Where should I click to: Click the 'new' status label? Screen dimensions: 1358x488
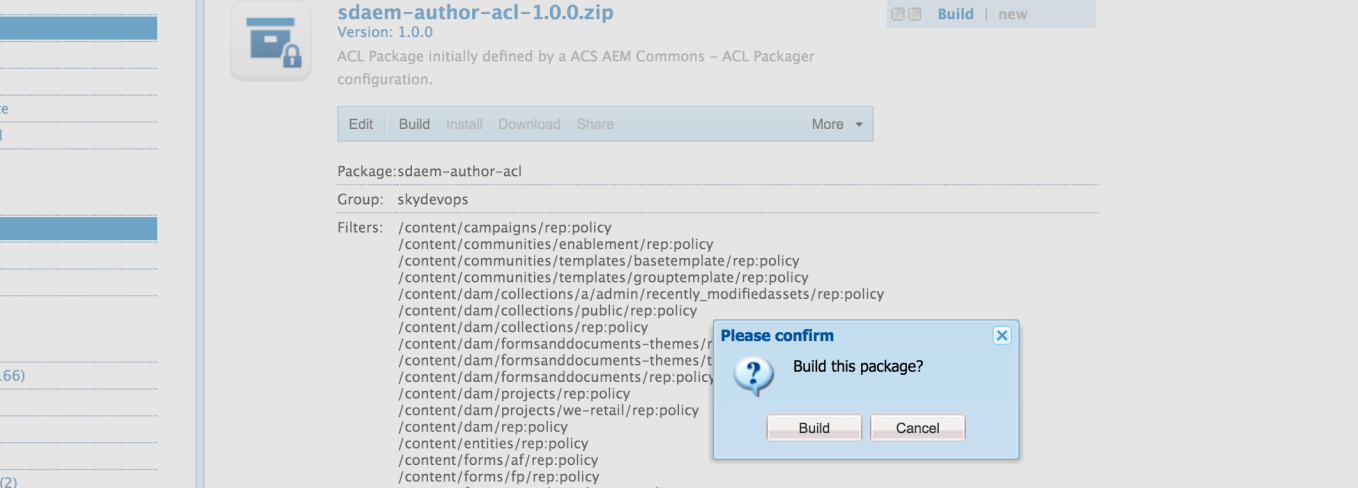[1012, 14]
